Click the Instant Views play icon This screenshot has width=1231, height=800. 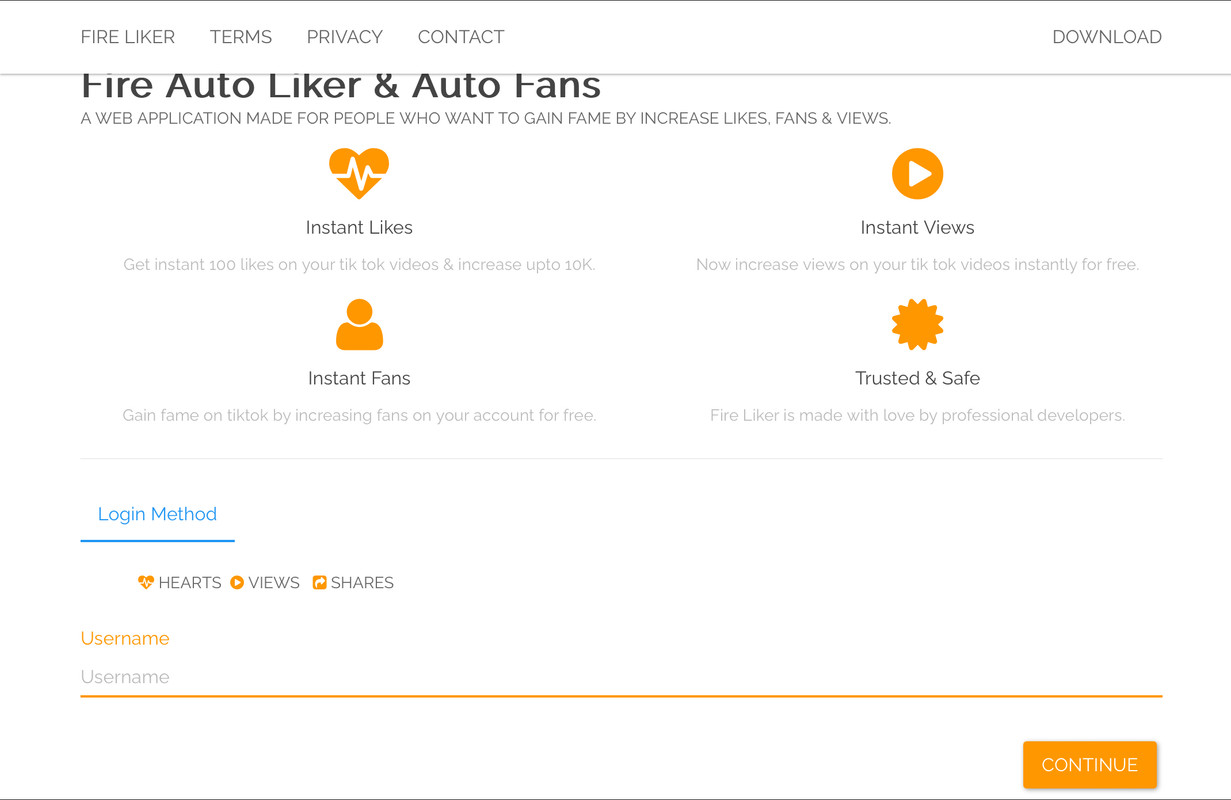point(917,174)
